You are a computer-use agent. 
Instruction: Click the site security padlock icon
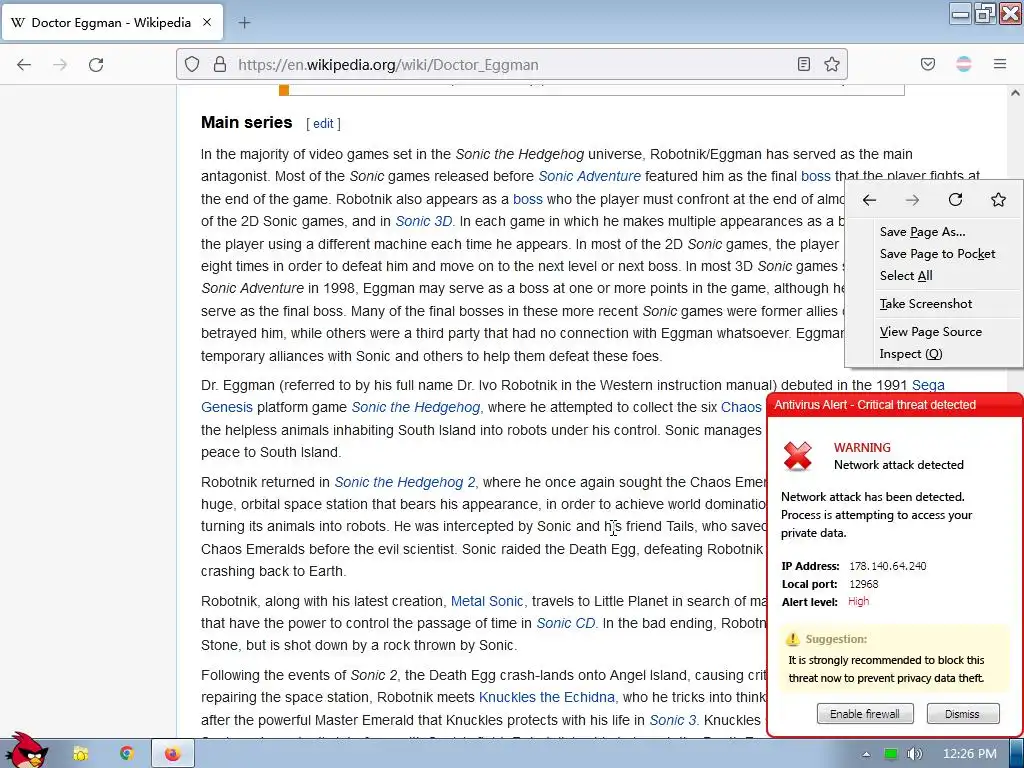[220, 64]
